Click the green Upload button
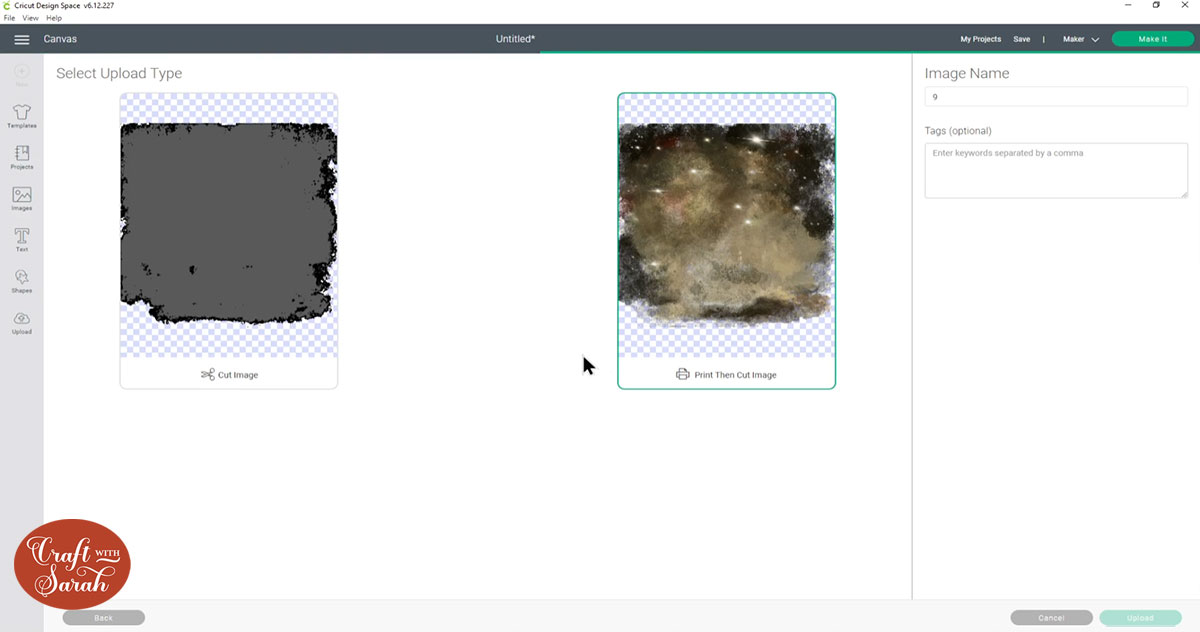 1140,618
